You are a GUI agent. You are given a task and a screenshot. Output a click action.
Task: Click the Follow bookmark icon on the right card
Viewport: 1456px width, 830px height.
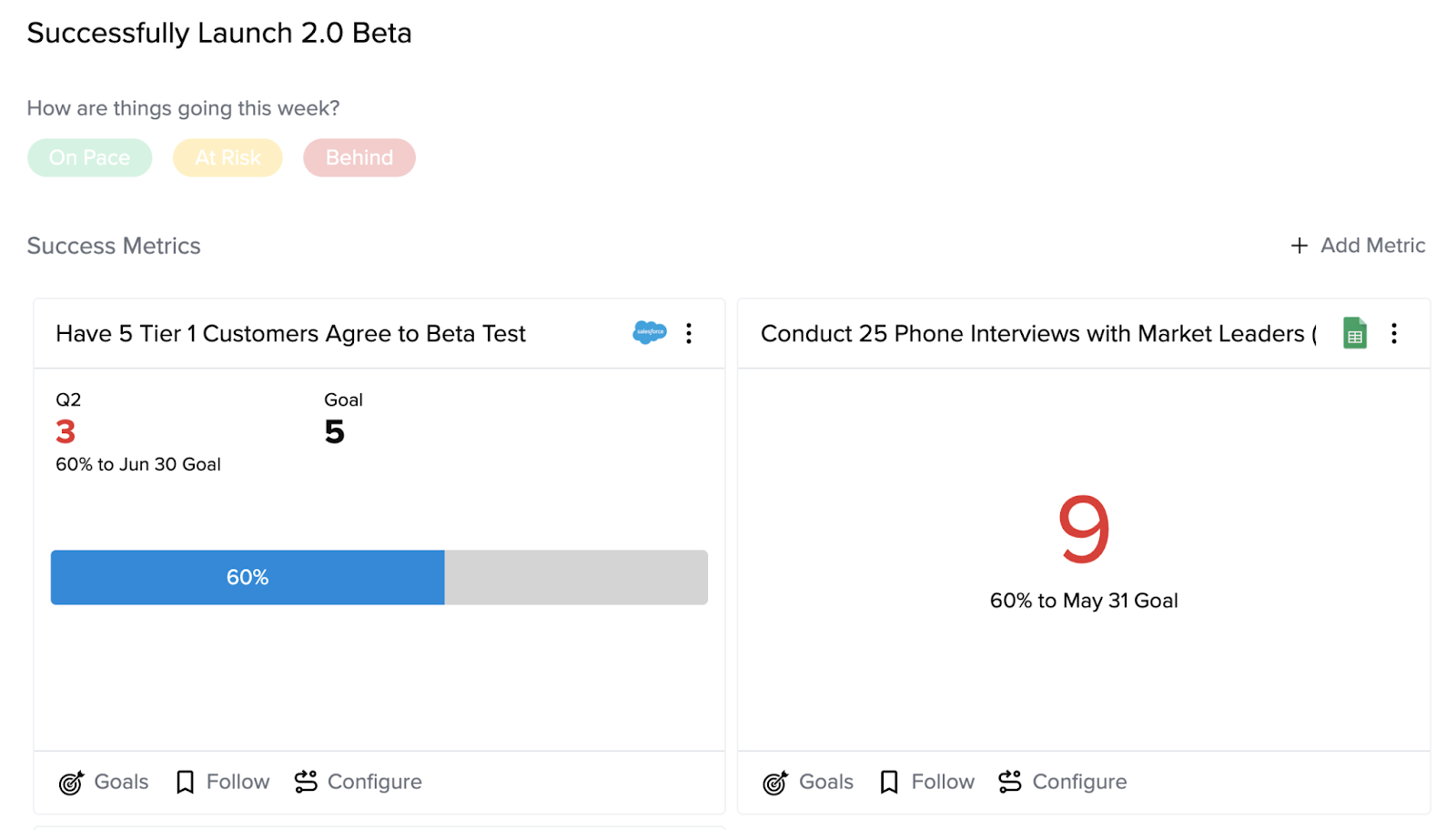(x=889, y=783)
